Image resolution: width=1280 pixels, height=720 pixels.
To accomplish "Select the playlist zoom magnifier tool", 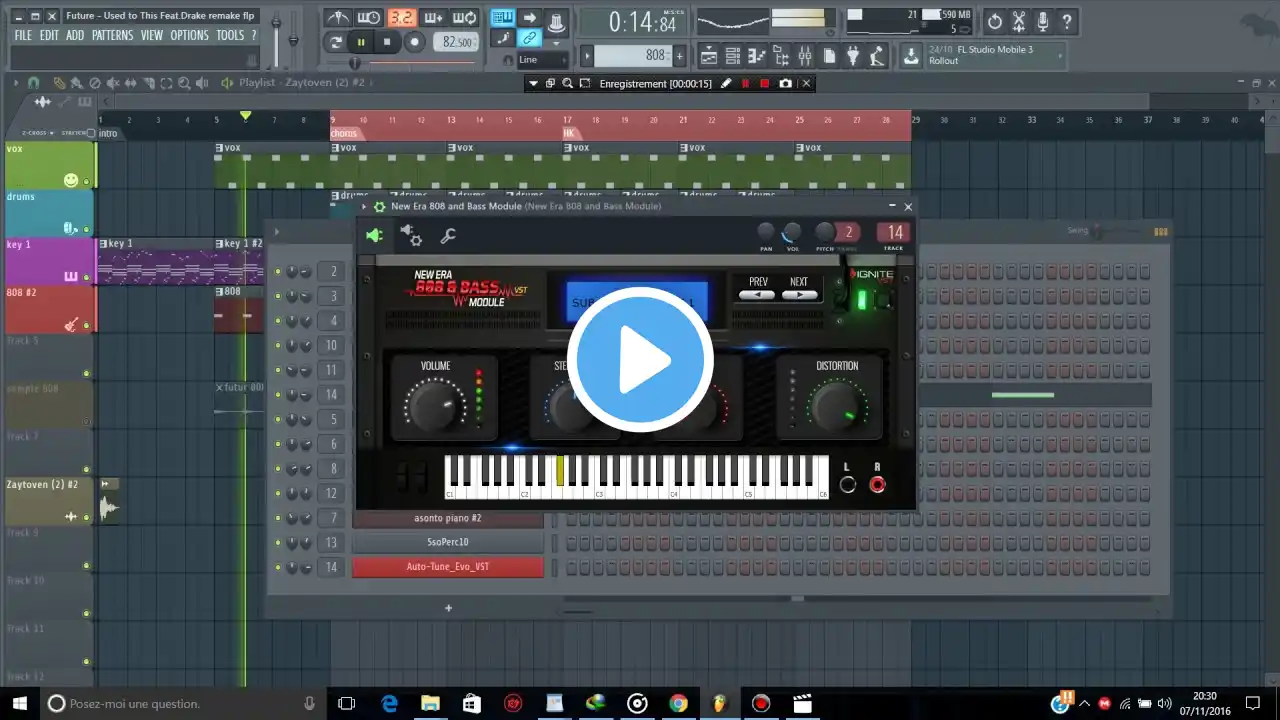I will [184, 83].
